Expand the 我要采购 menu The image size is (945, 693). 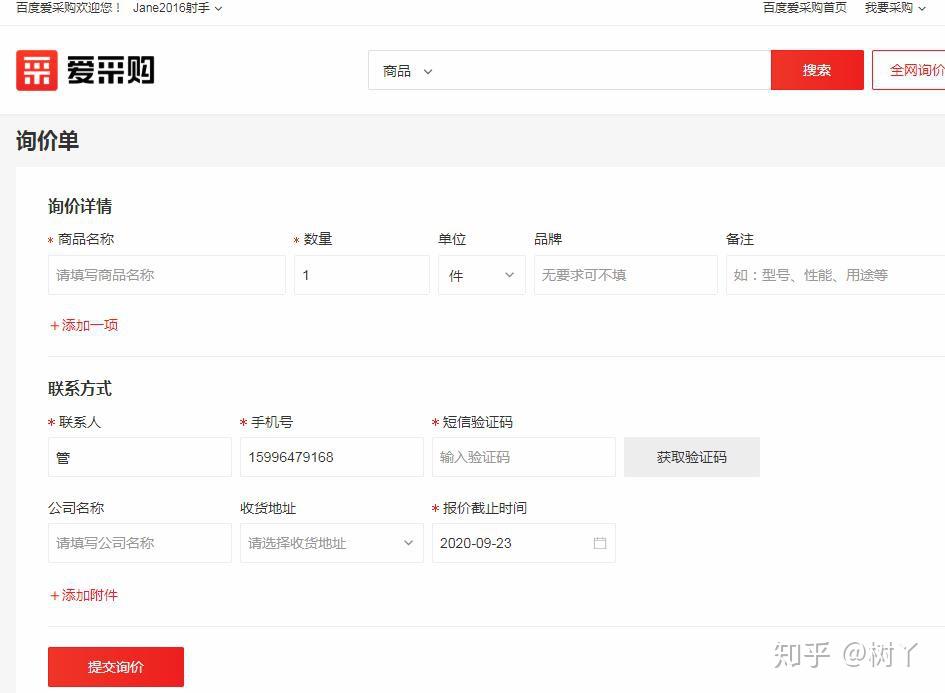(x=894, y=8)
